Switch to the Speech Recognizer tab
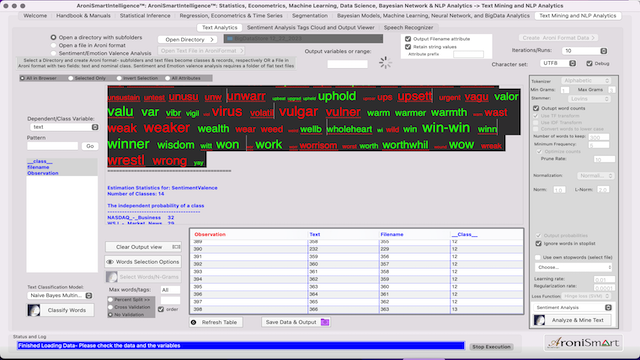This screenshot has width=640, height=360. (x=408, y=27)
